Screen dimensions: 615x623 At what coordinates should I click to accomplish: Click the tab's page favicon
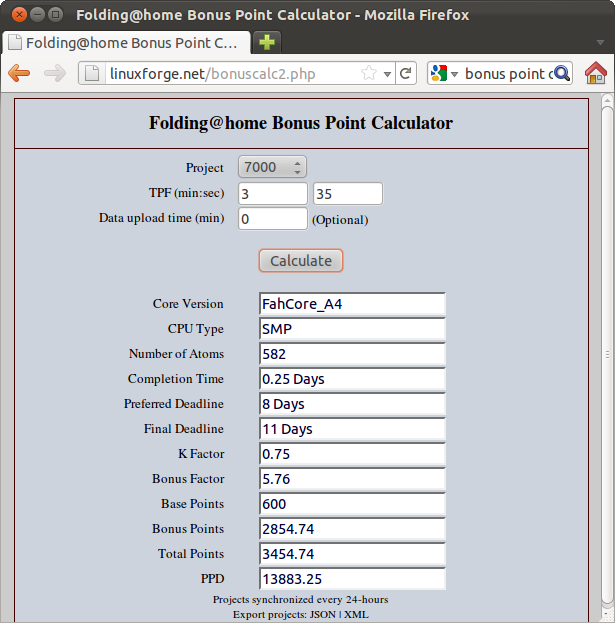pos(15,42)
